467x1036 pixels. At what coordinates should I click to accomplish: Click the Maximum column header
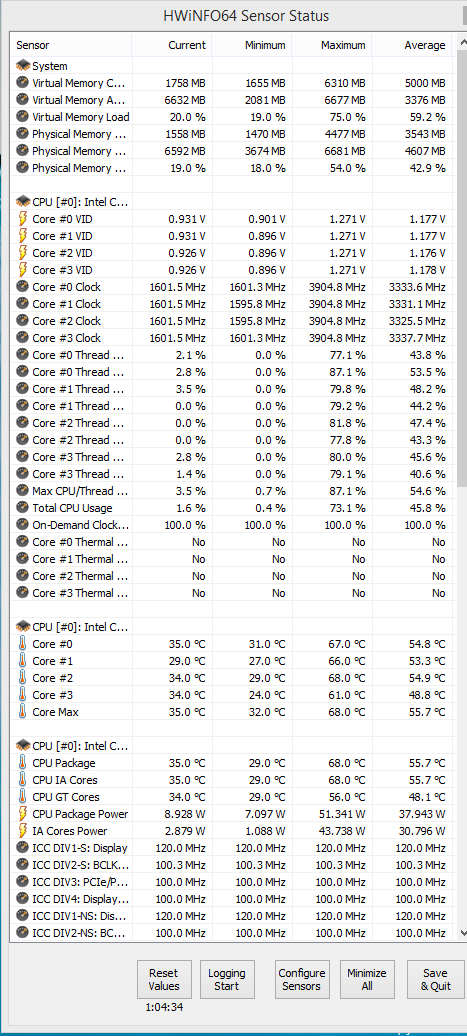[x=331, y=45]
